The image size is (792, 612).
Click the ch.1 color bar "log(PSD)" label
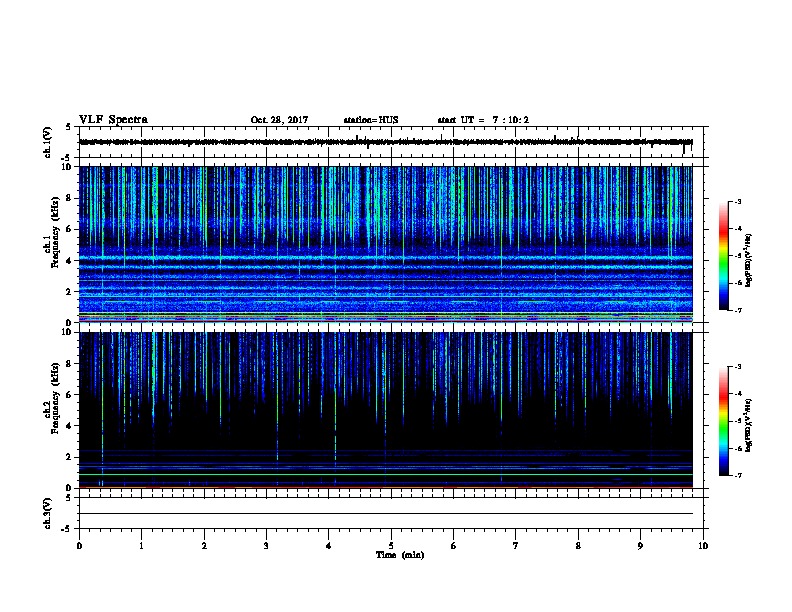749,261
